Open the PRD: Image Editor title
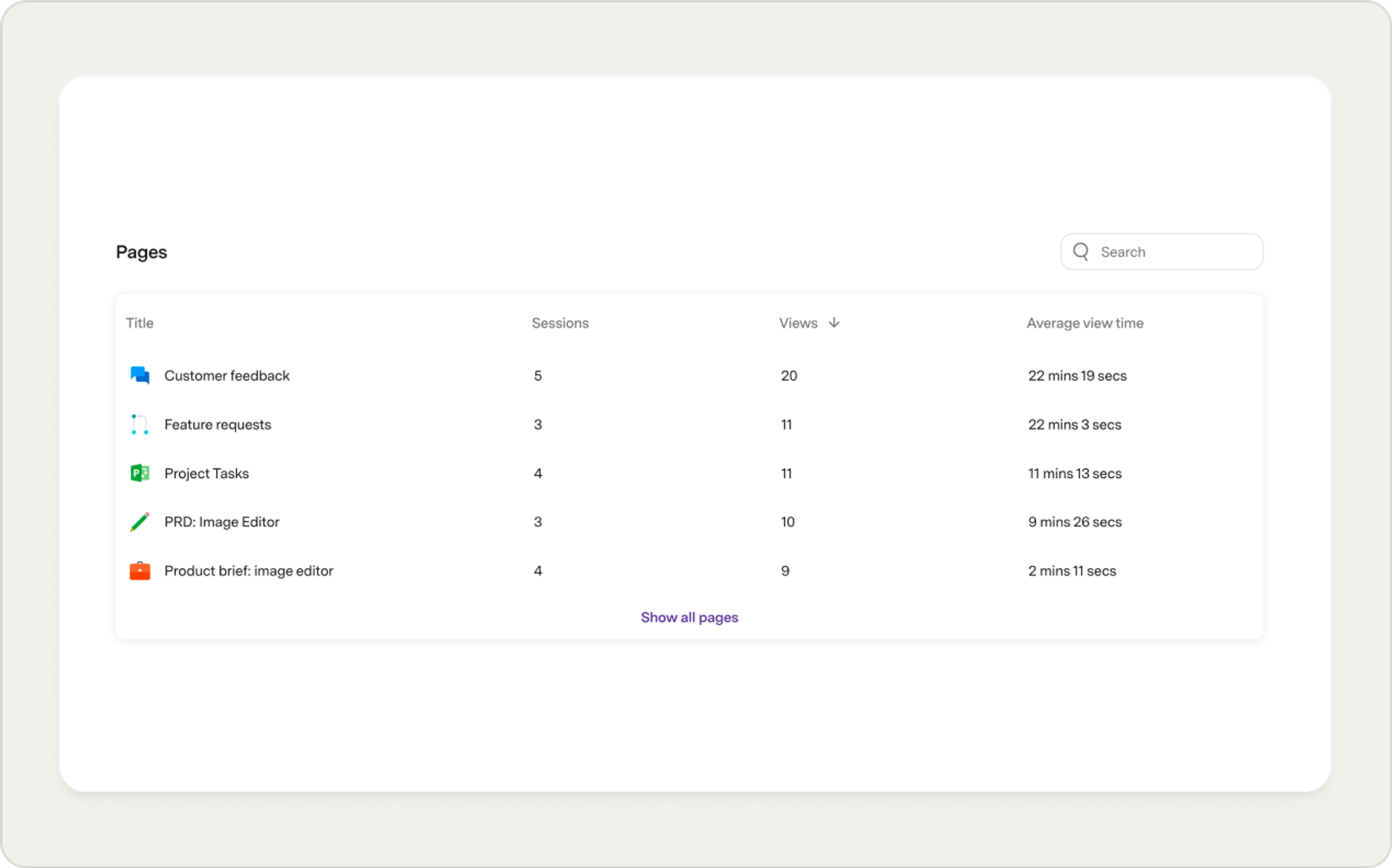The image size is (1392, 868). 222,522
